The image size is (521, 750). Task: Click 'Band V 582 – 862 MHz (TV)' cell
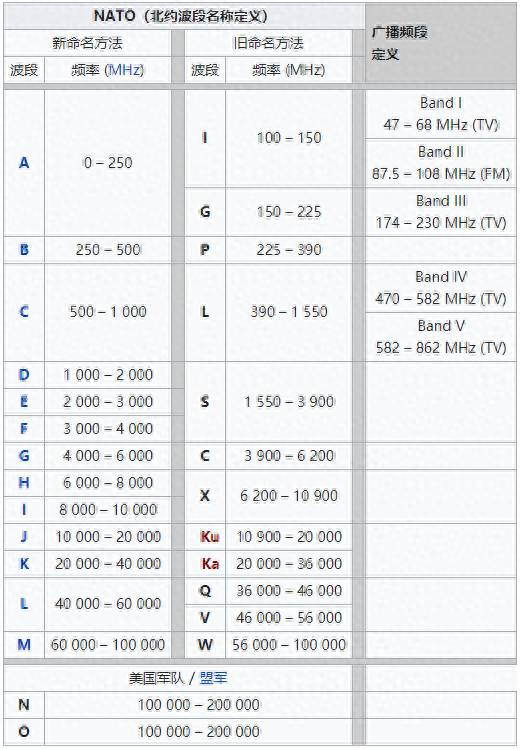click(x=441, y=337)
